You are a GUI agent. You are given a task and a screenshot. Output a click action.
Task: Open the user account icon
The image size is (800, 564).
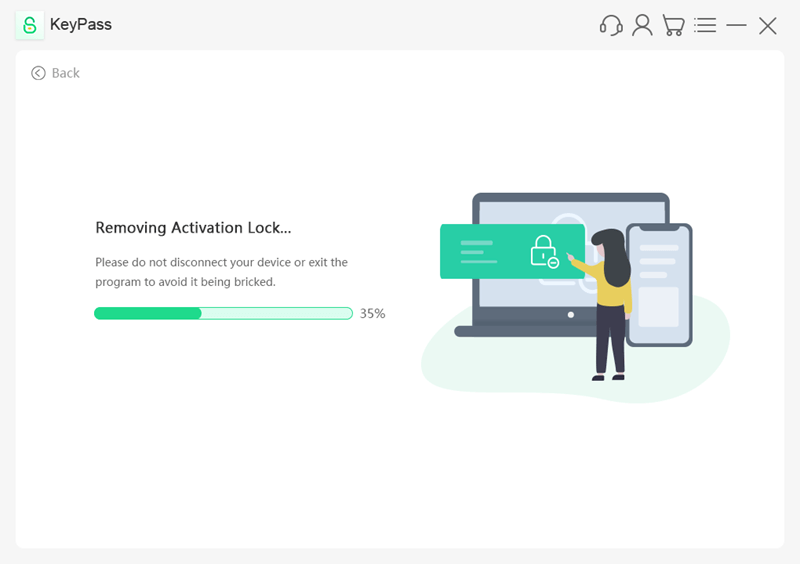click(642, 25)
